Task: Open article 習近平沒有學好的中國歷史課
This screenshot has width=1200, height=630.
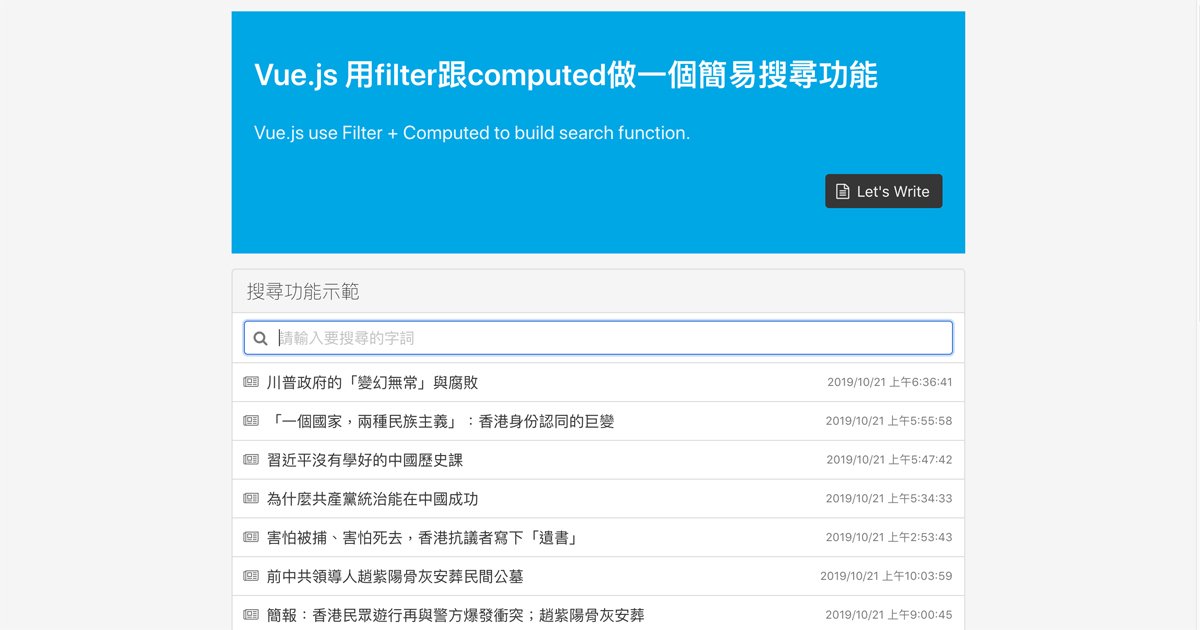Action: [365, 460]
